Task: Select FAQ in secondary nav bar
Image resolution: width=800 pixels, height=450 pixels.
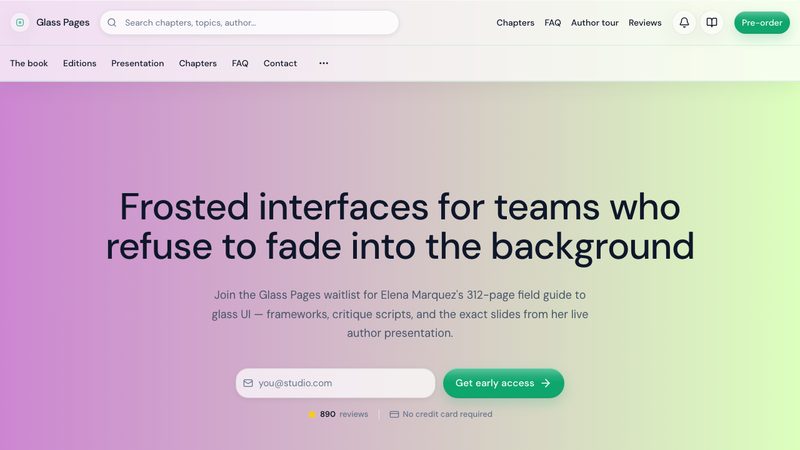Action: coord(240,63)
